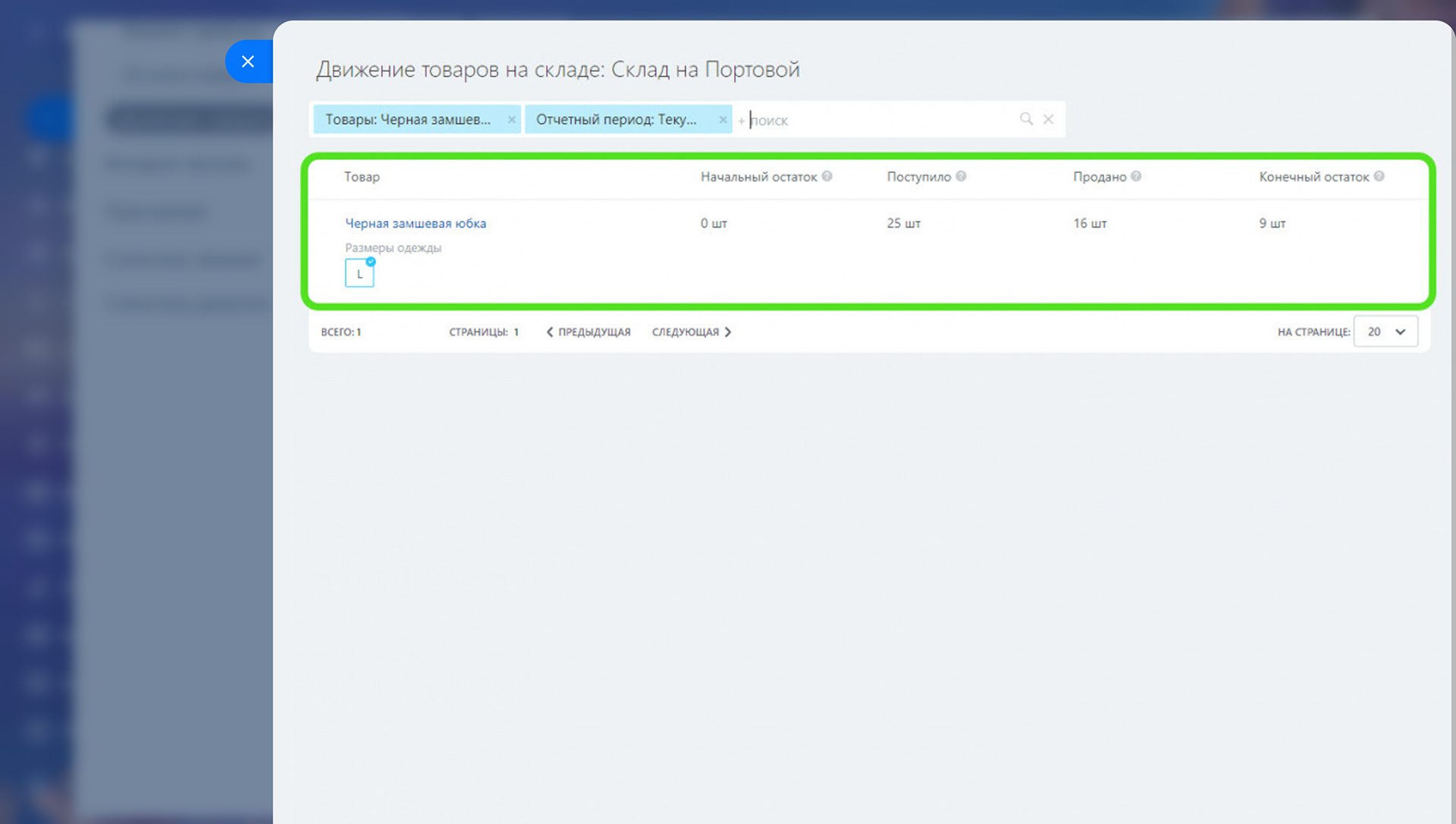Open the per-page '20' dropdown
The width and height of the screenshot is (1456, 824).
(1385, 332)
